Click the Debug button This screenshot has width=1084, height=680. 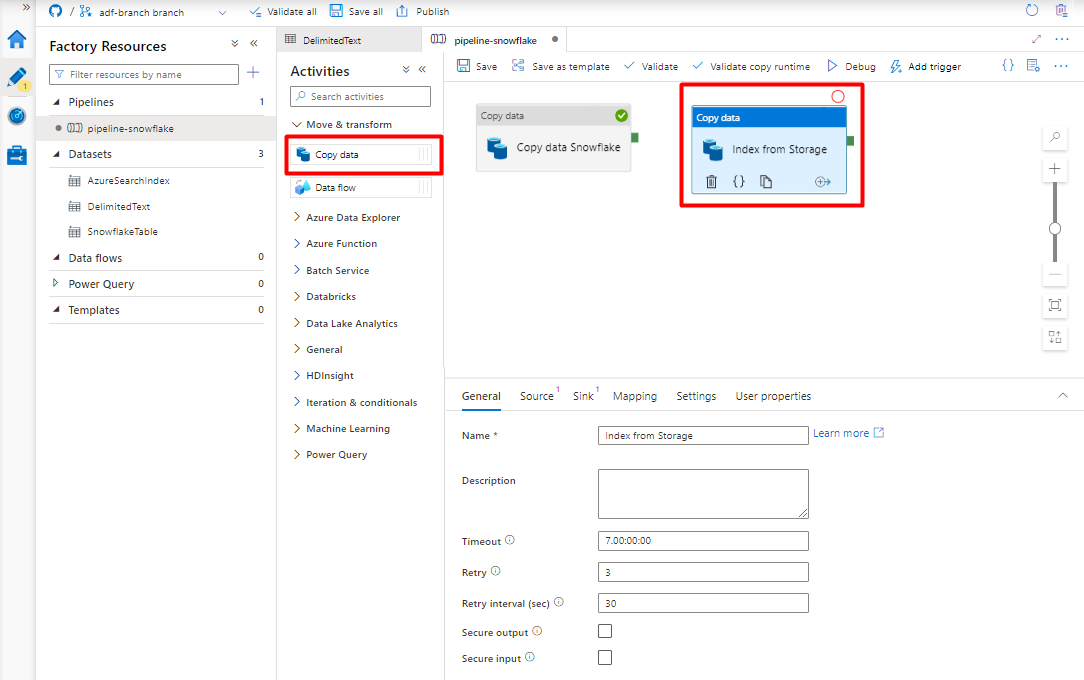click(x=851, y=66)
